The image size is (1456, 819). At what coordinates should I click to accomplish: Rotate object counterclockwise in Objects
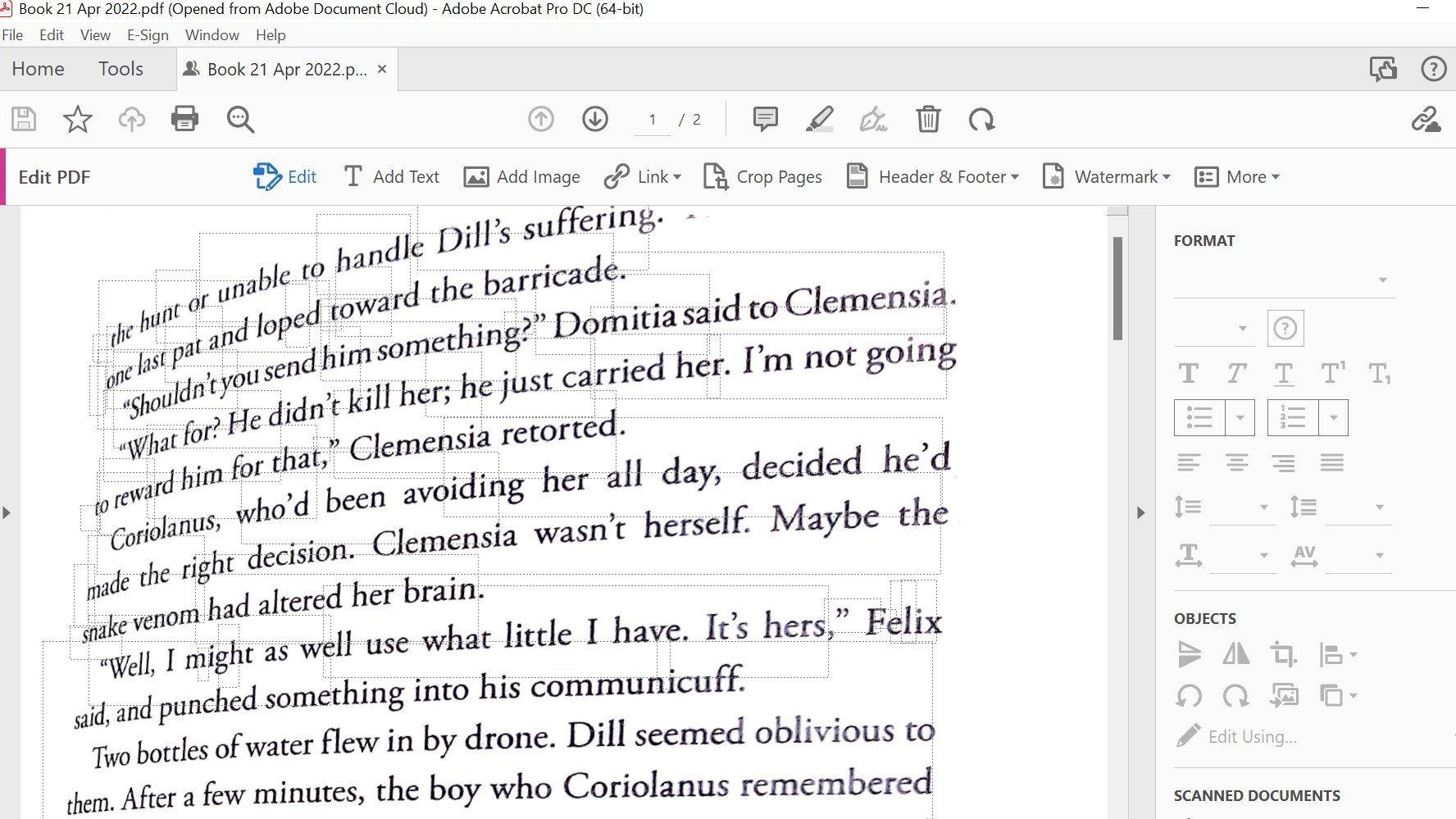pyautogui.click(x=1189, y=696)
